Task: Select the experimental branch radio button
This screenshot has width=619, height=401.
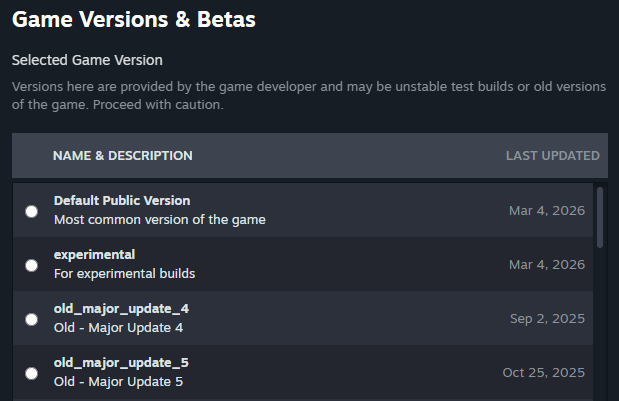Action: (x=32, y=265)
